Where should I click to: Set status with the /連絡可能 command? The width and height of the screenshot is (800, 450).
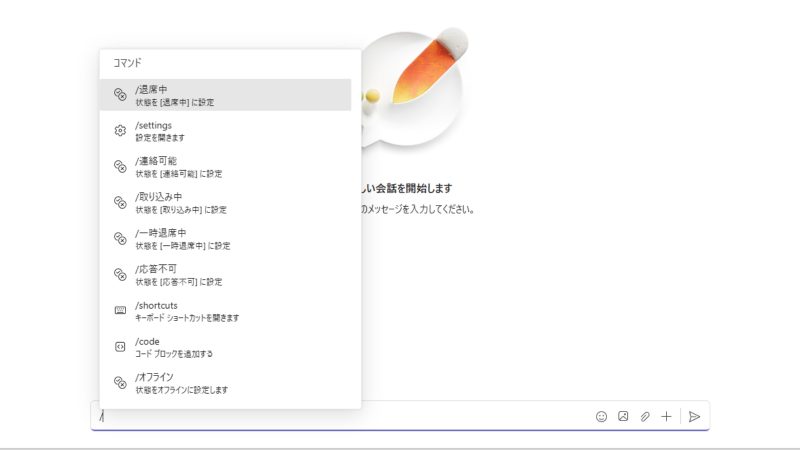tap(156, 161)
